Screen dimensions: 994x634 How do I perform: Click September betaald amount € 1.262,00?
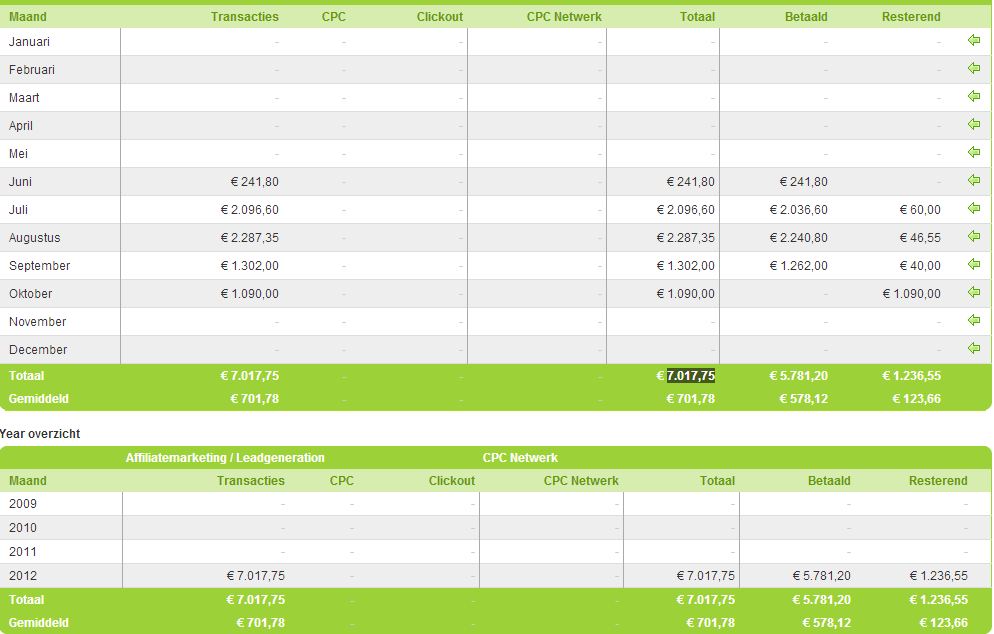798,266
